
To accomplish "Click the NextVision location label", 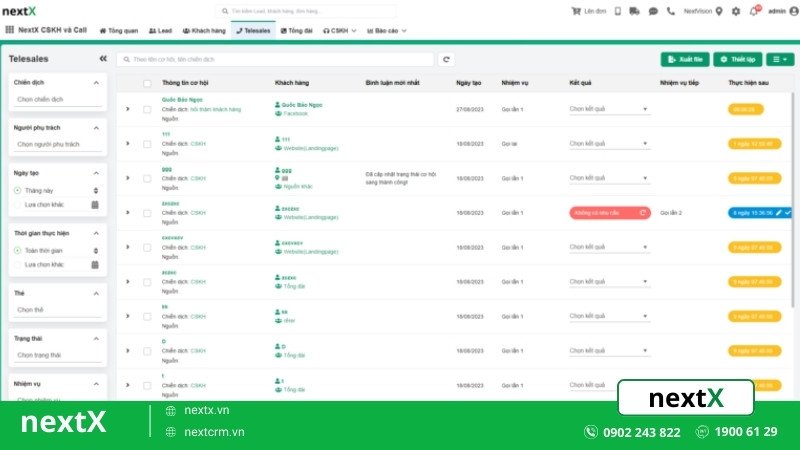I will [x=697, y=11].
